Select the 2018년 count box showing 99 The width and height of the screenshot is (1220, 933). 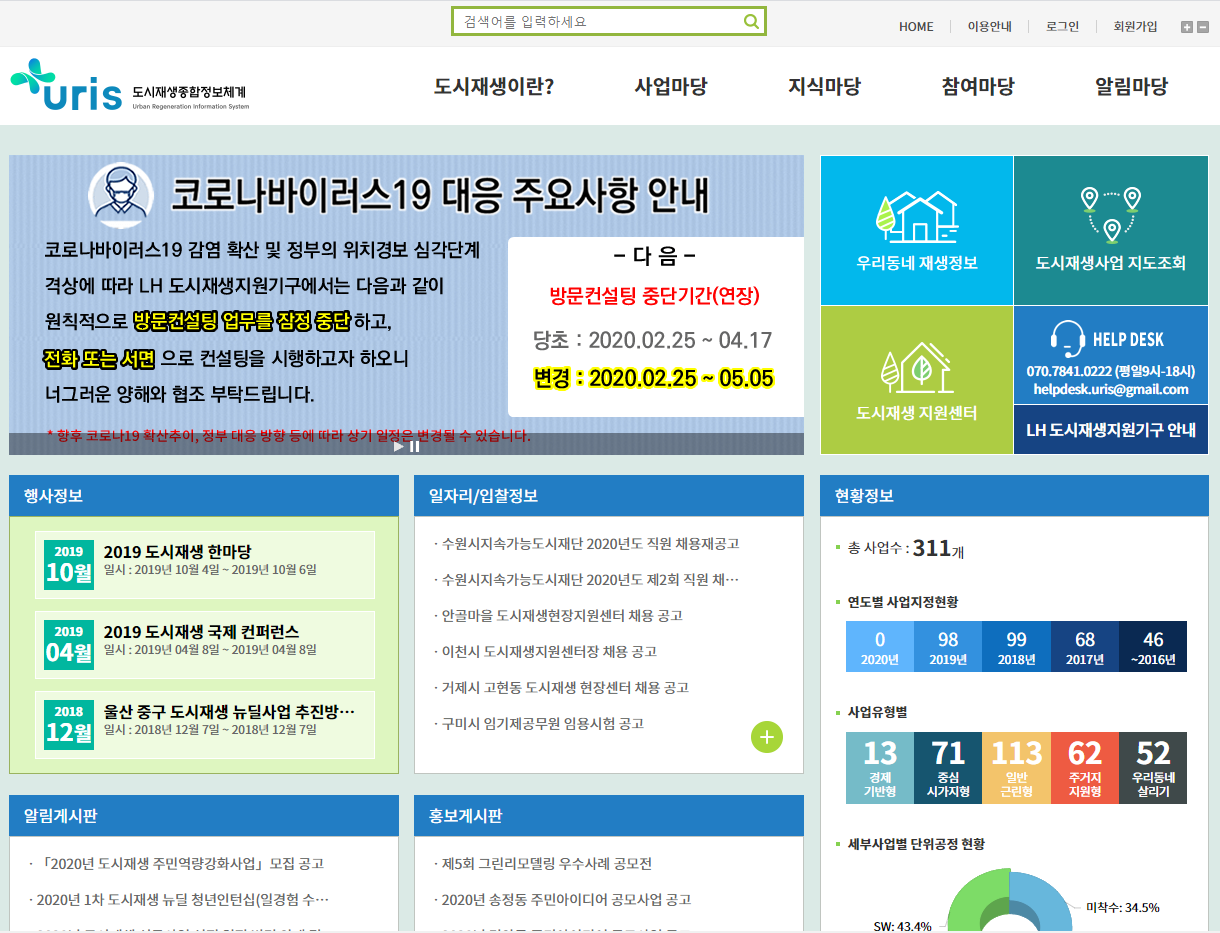(1016, 647)
